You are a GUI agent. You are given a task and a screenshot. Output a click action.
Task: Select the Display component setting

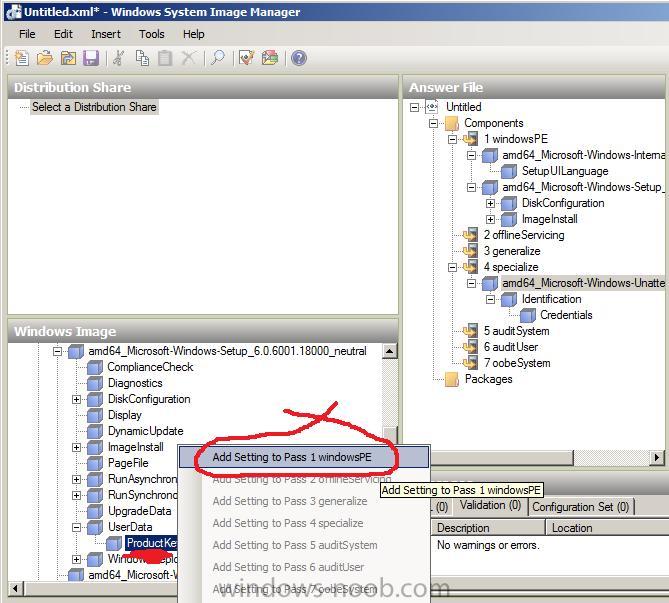tap(125, 415)
